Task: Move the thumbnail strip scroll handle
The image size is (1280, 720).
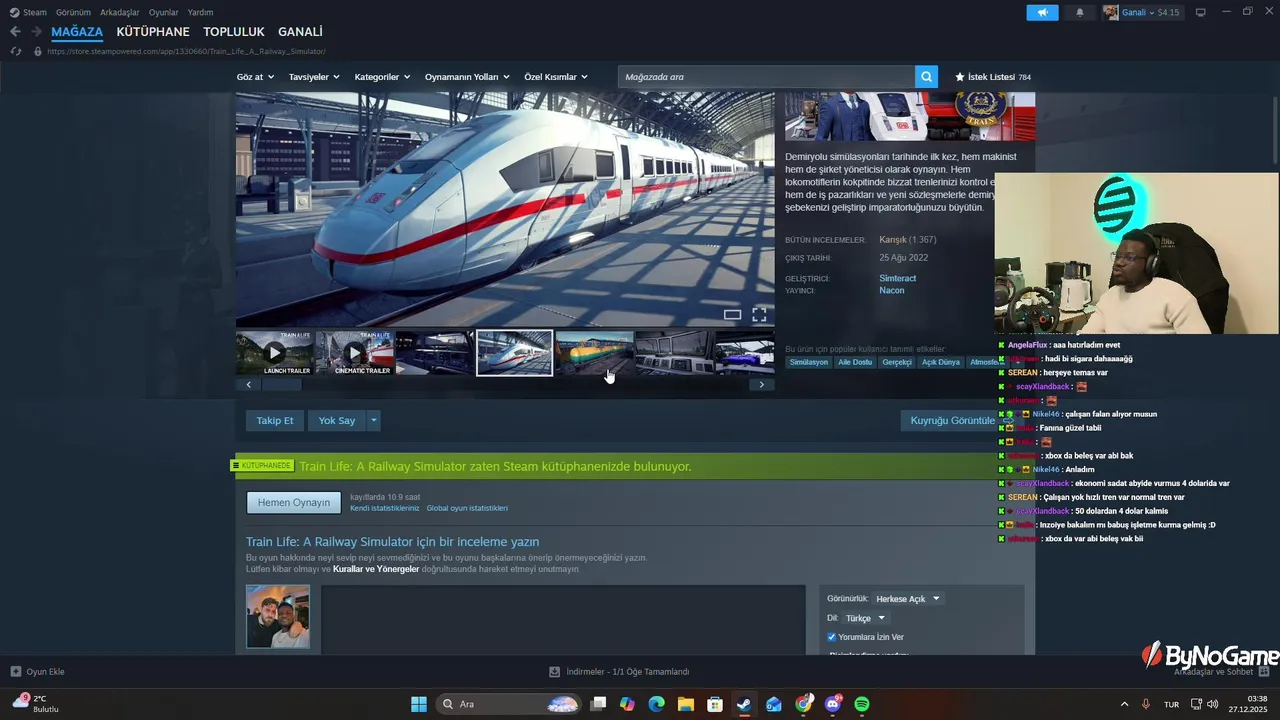Action: (x=281, y=384)
